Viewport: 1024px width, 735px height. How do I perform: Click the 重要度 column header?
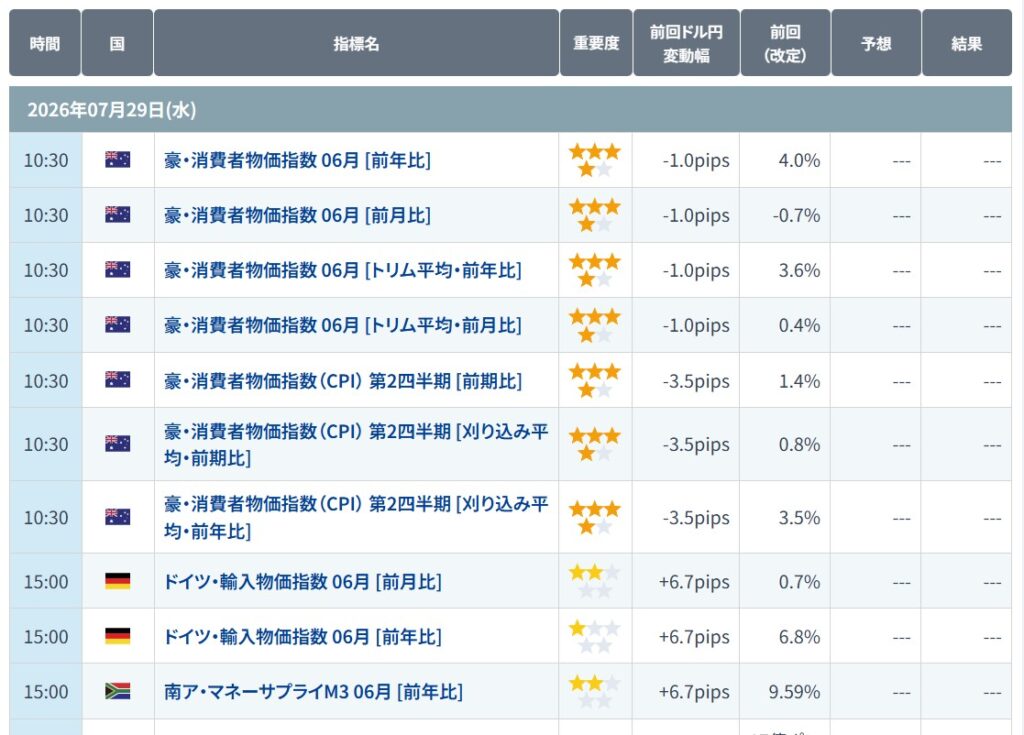coord(596,43)
